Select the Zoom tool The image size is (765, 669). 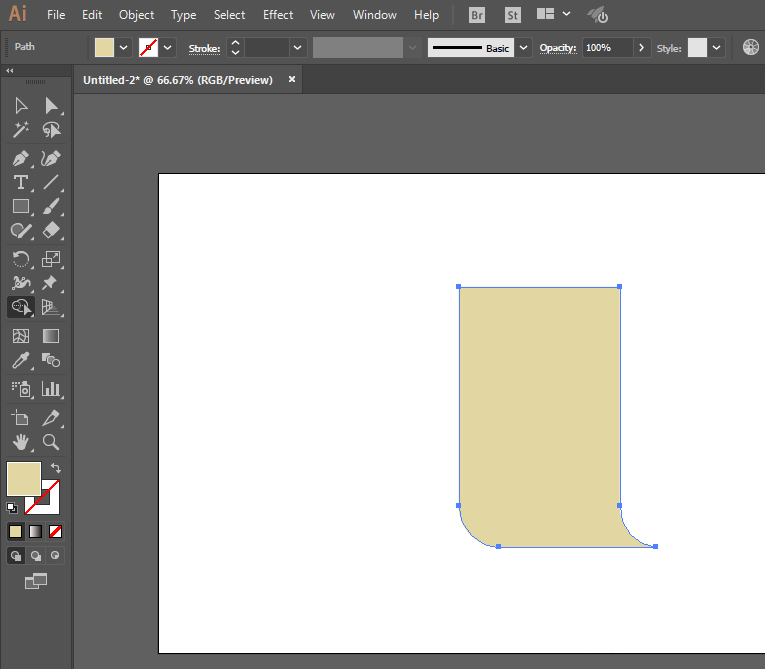coord(51,442)
